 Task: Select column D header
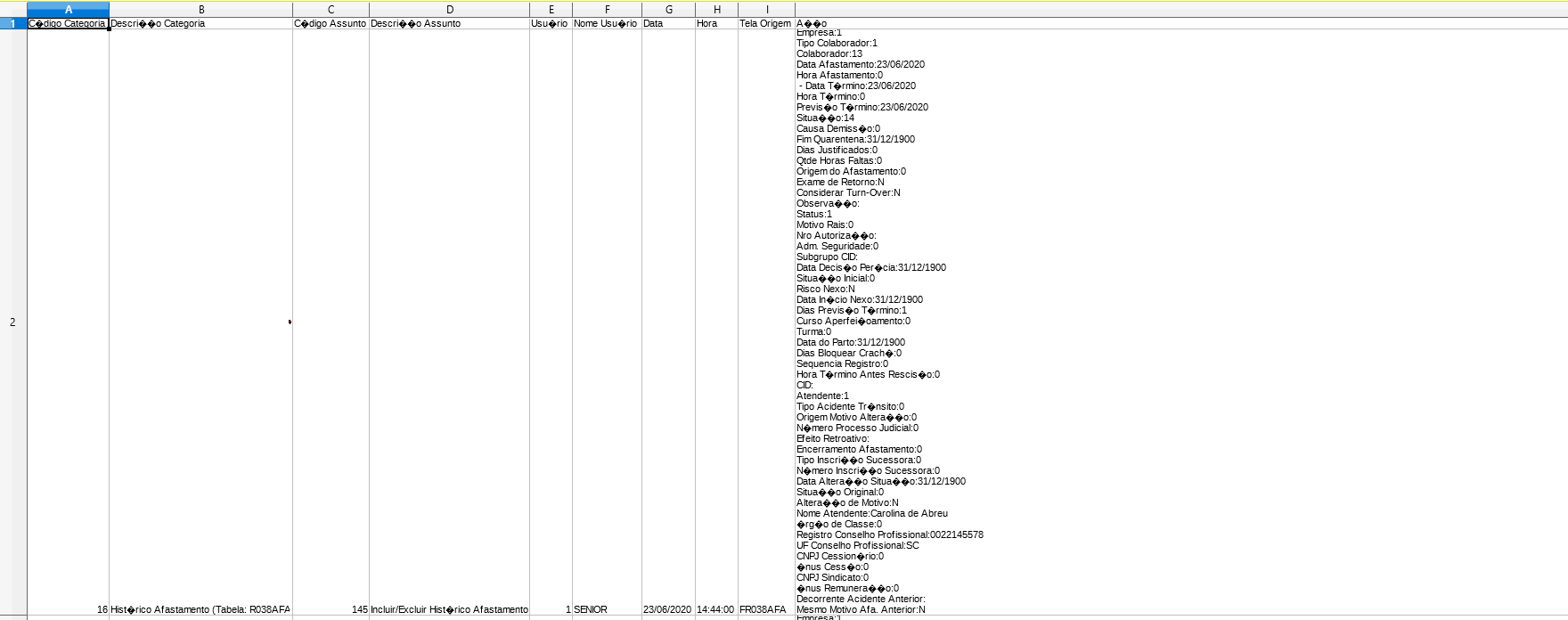point(449,10)
